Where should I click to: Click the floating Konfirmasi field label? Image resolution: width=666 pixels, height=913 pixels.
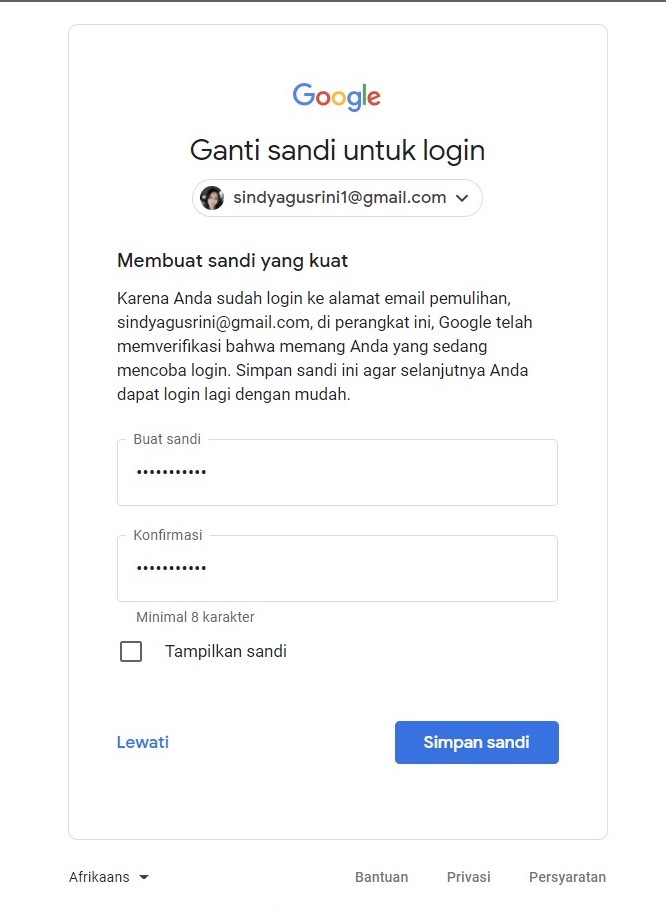[x=168, y=535]
